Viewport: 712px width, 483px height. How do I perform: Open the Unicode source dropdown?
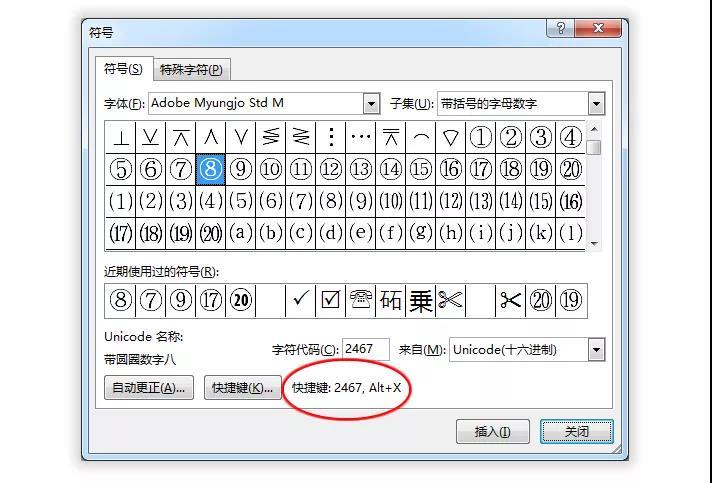pyautogui.click(x=596, y=349)
